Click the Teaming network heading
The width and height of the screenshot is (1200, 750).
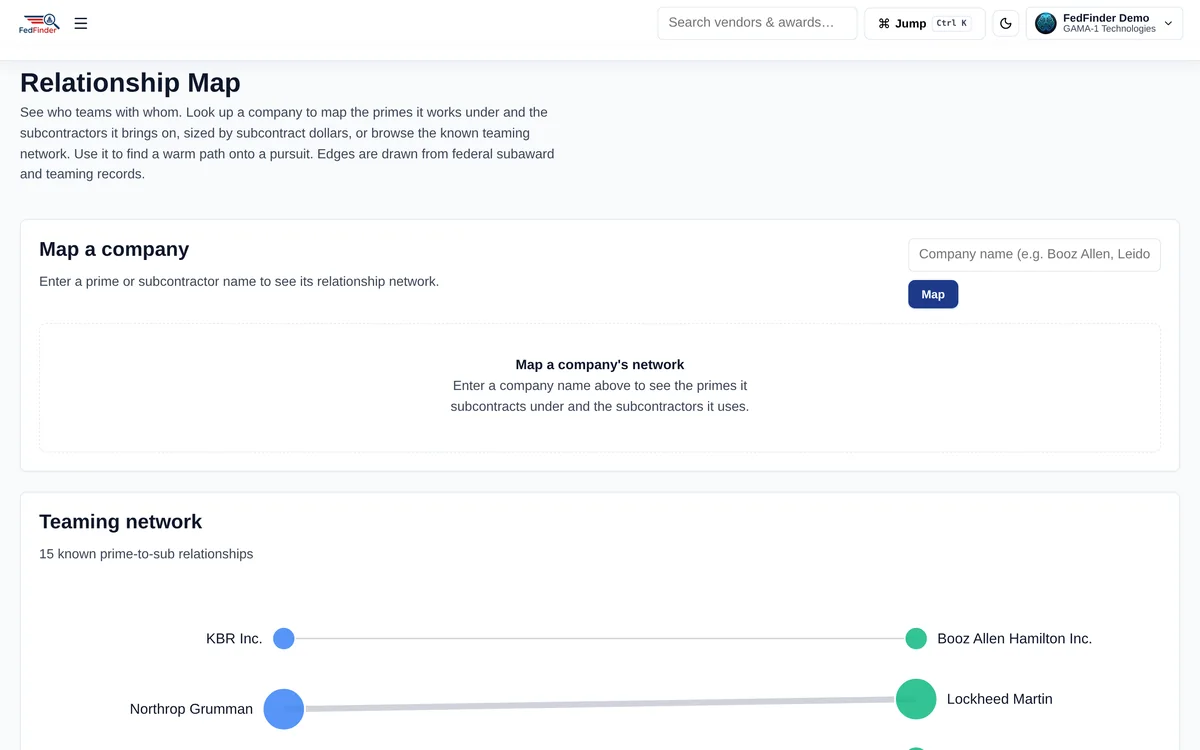point(121,521)
